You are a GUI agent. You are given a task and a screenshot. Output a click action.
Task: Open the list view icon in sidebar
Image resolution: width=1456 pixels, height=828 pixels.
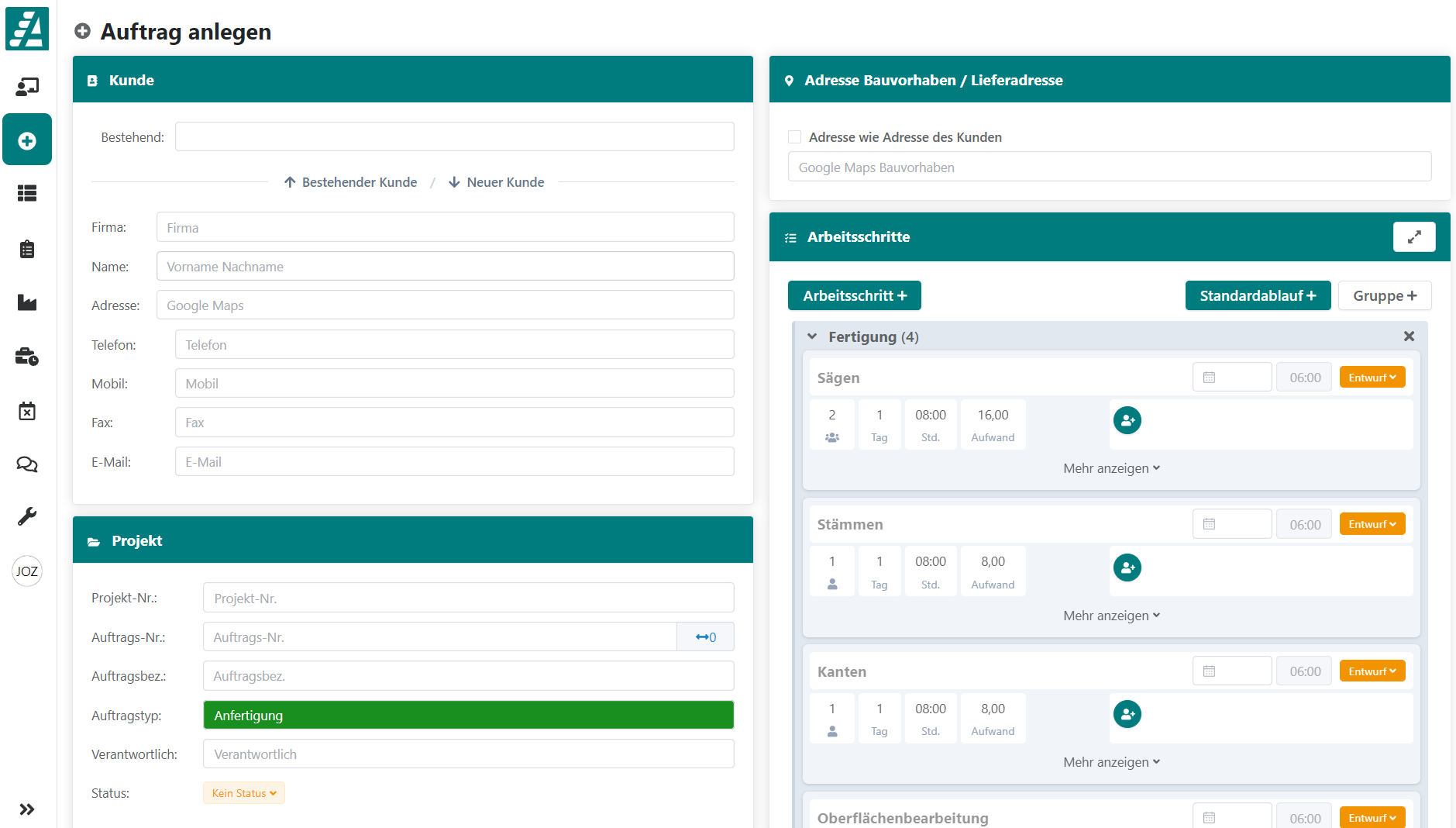tap(27, 193)
